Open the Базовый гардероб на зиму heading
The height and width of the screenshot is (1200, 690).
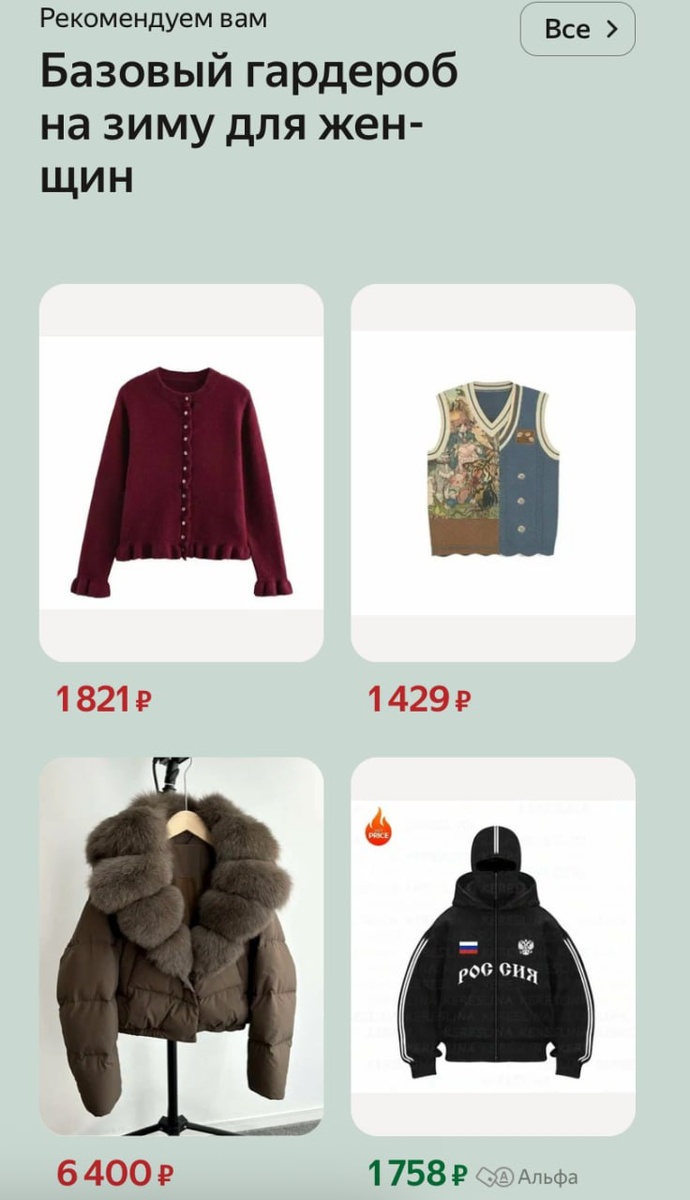(x=249, y=124)
